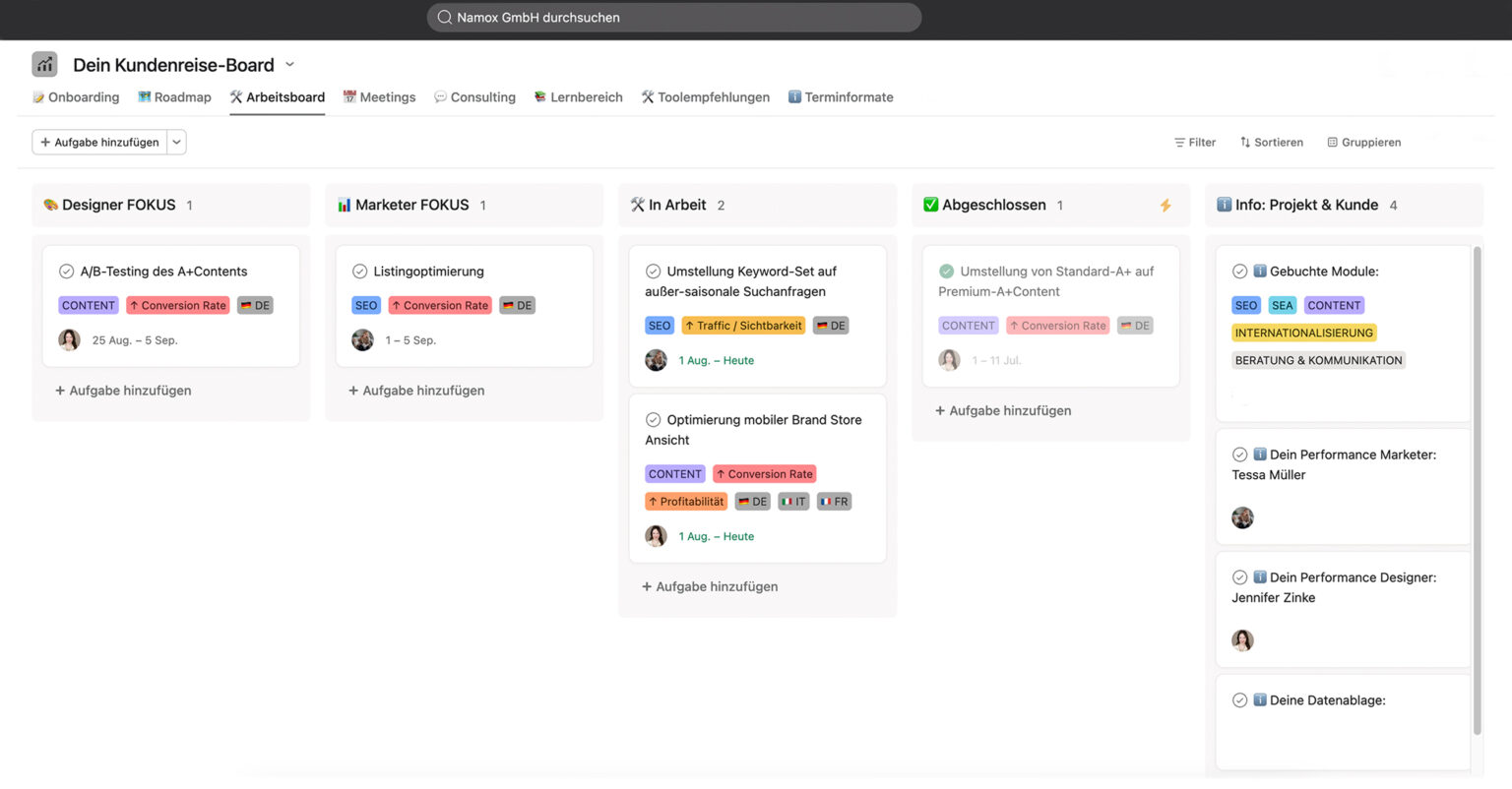The width and height of the screenshot is (1512, 789).
Task: Click into the Namox GmbH search field
Action: tap(673, 17)
